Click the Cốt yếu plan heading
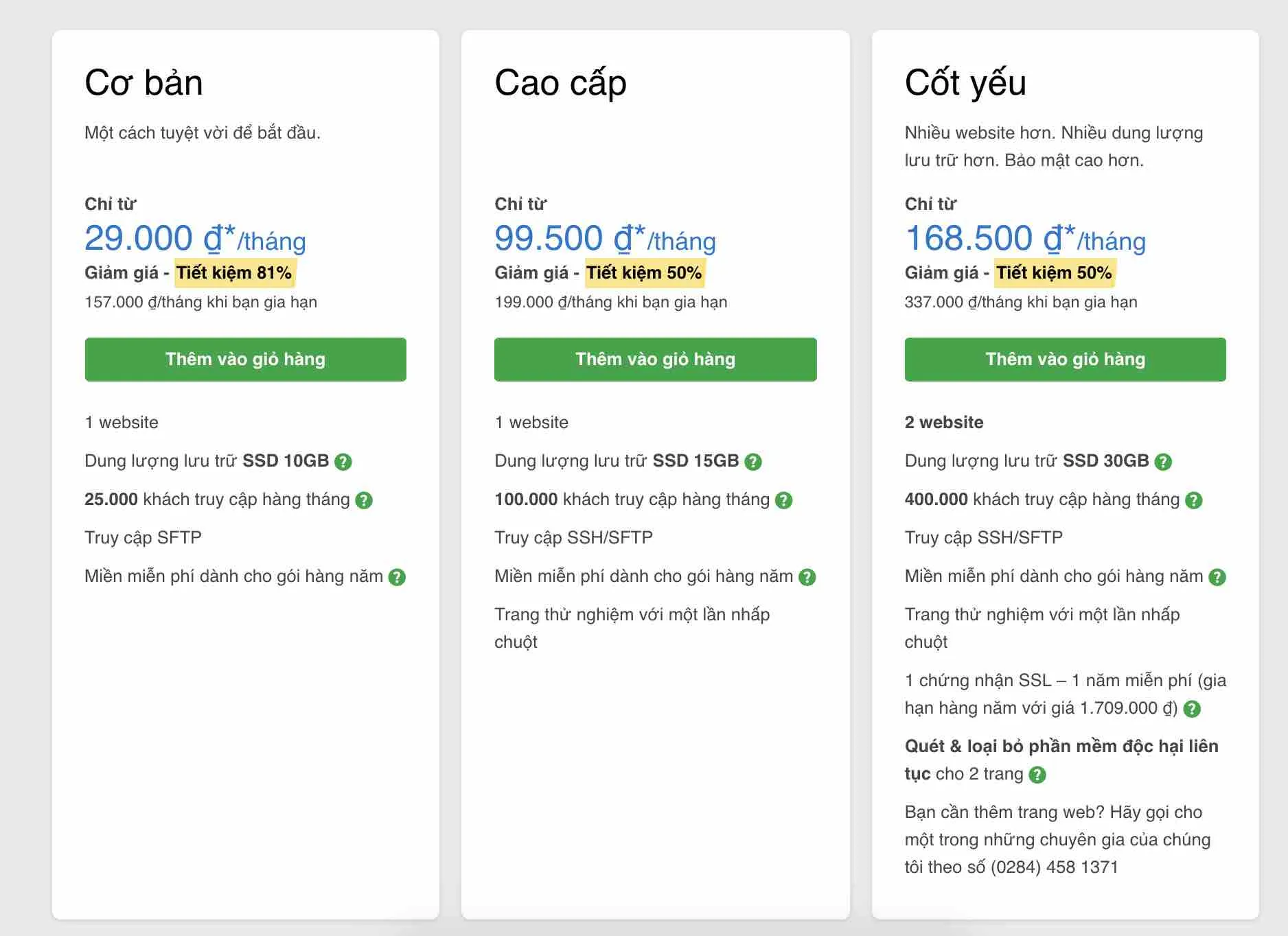The height and width of the screenshot is (936, 1288). pyautogui.click(x=965, y=84)
